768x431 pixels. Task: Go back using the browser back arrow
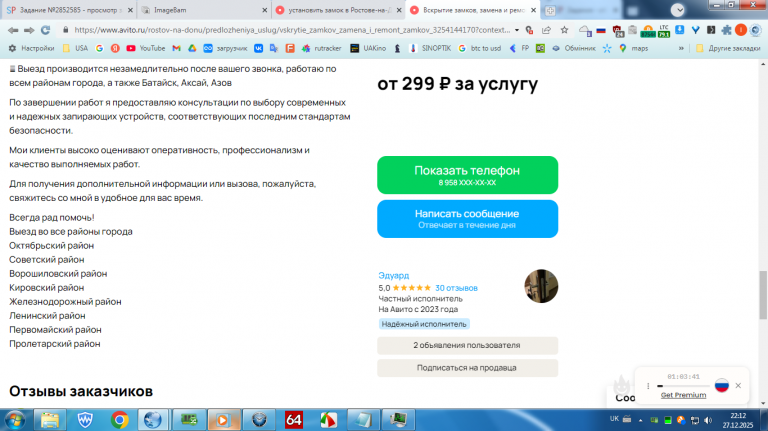13,30
